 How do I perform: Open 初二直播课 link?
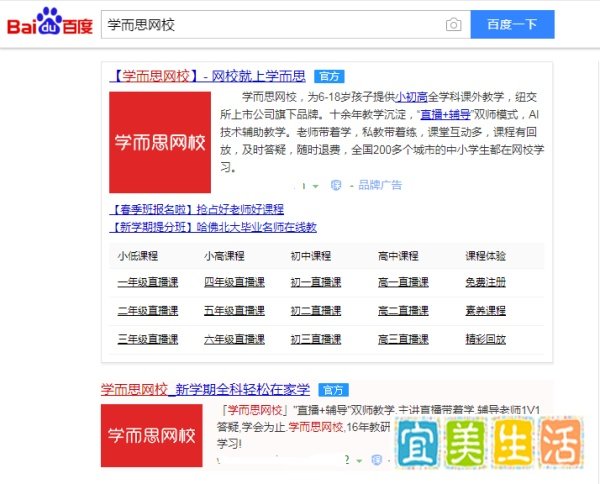click(x=316, y=311)
